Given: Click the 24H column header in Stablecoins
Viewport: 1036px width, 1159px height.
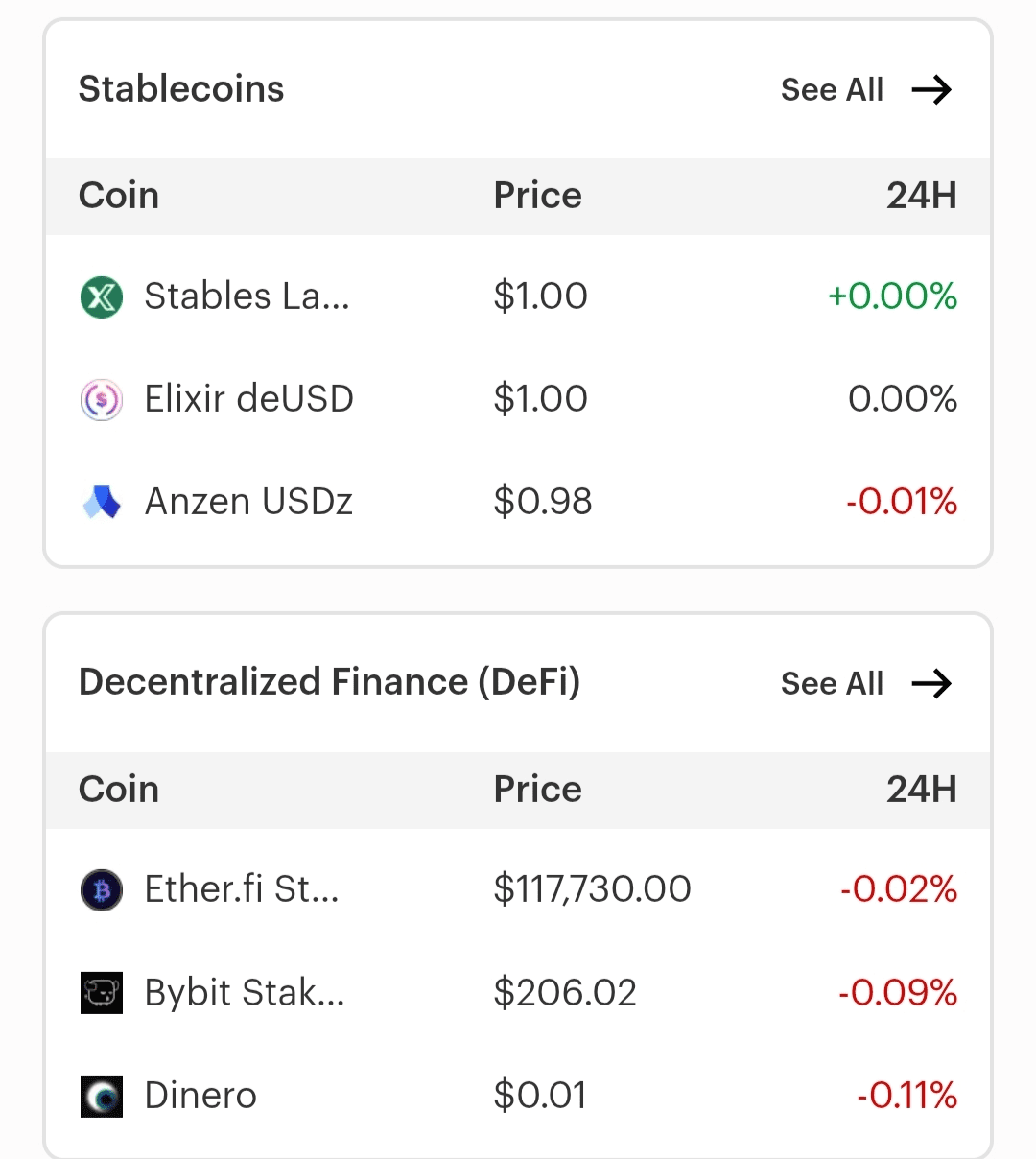Looking at the screenshot, I should (921, 196).
